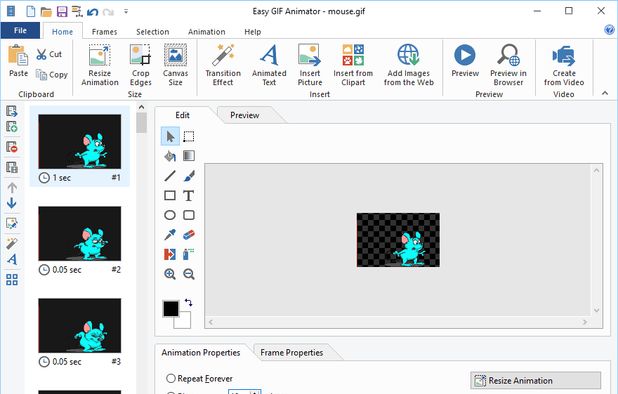Select frame #3 thumbnail
618x394 pixels.
[x=80, y=325]
